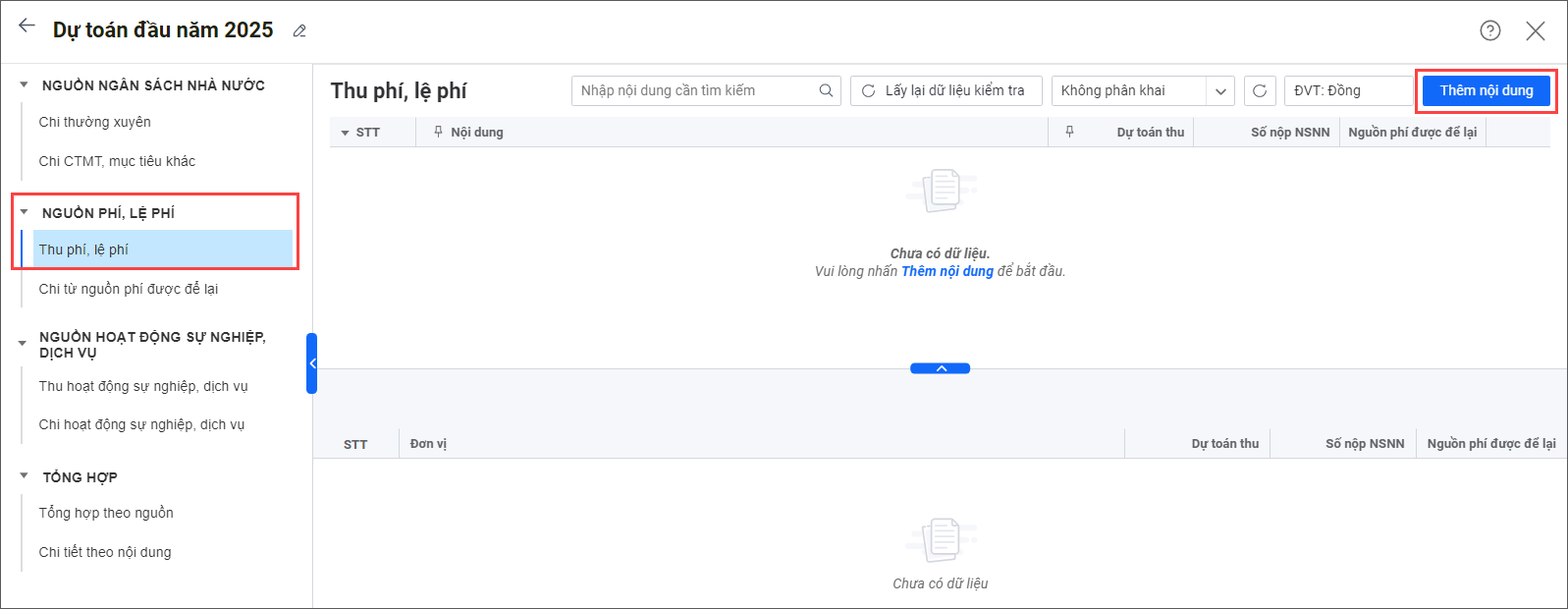The width and height of the screenshot is (1568, 609).
Task: Collapse NGUỒN PHÍ, LỆ PHÍ section
Action: point(24,212)
